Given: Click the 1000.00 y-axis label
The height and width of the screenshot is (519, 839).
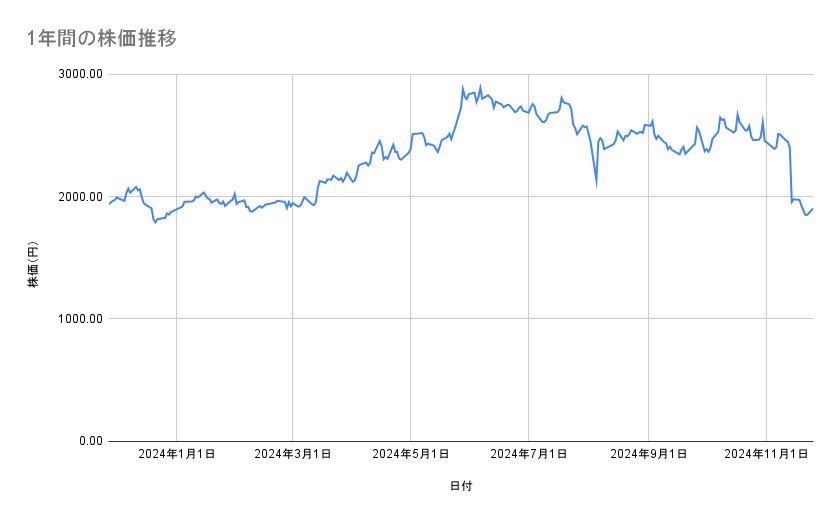Looking at the screenshot, I should coord(78,319).
